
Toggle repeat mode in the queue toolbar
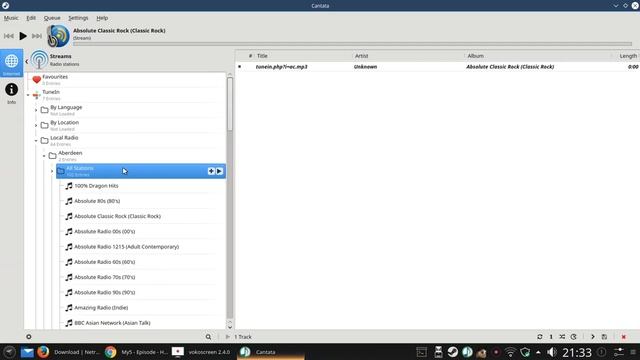click(x=540, y=337)
